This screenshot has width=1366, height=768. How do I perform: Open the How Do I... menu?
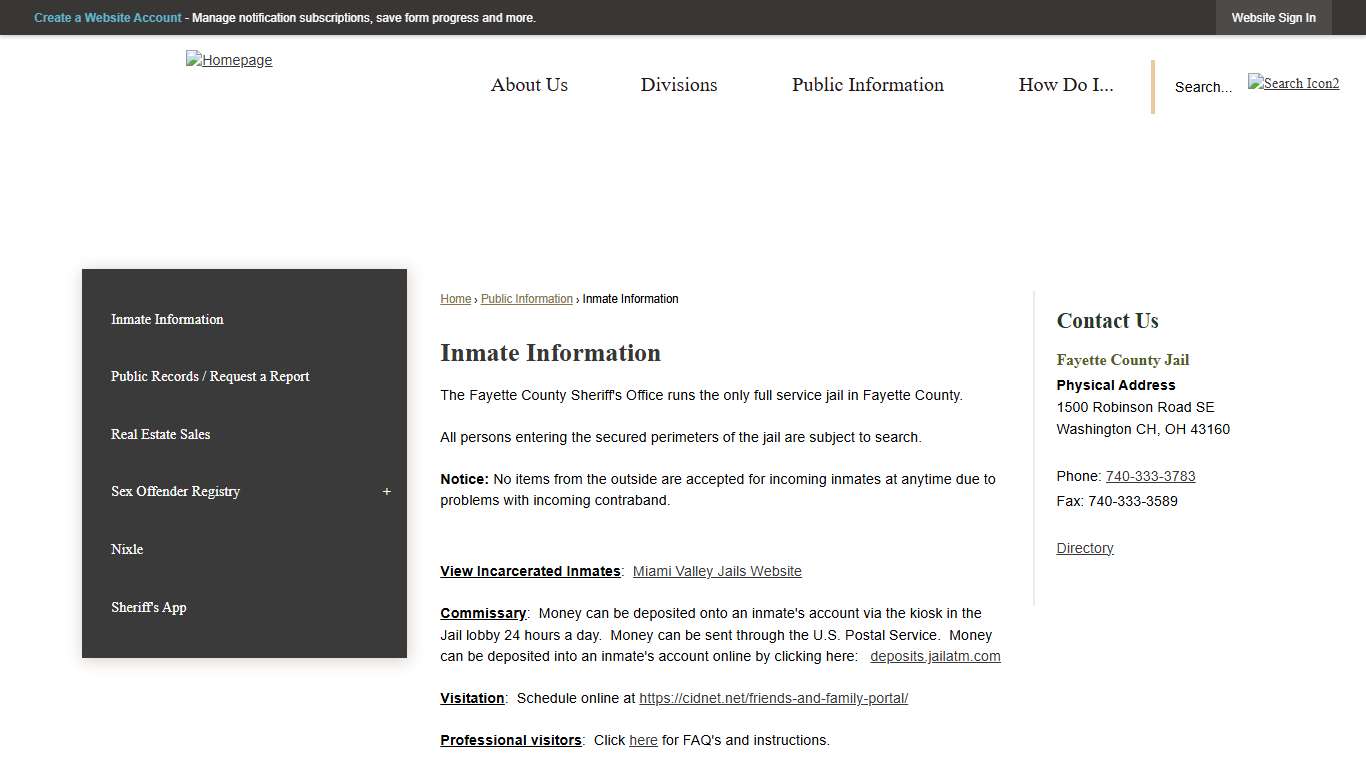click(x=1065, y=85)
